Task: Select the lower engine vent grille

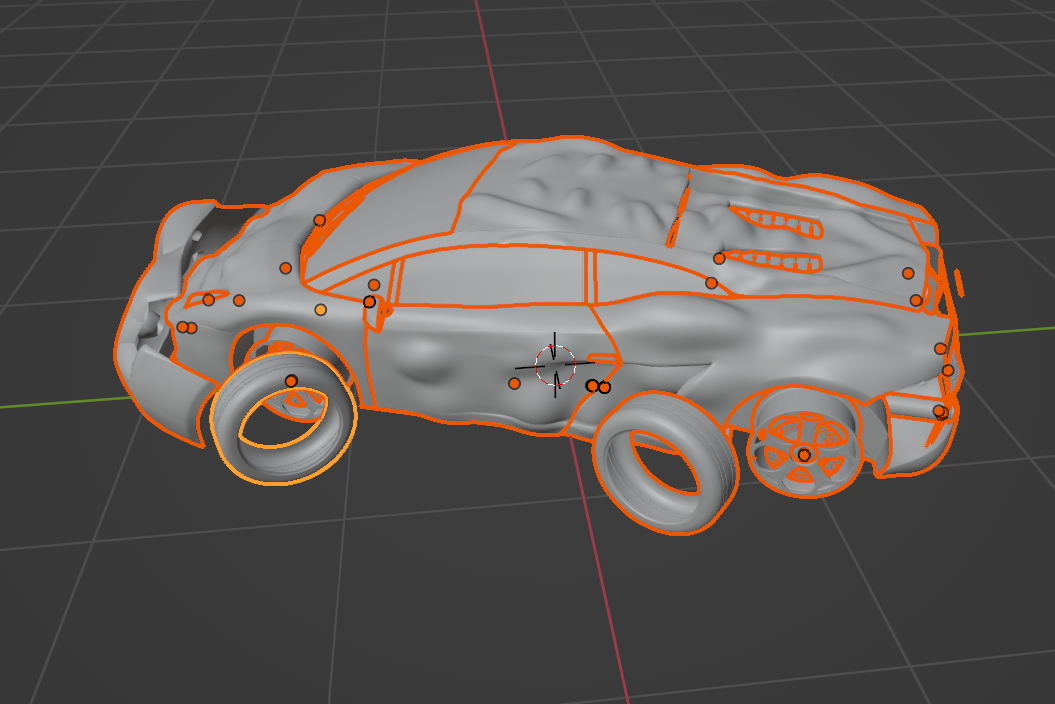Action: coord(774,261)
